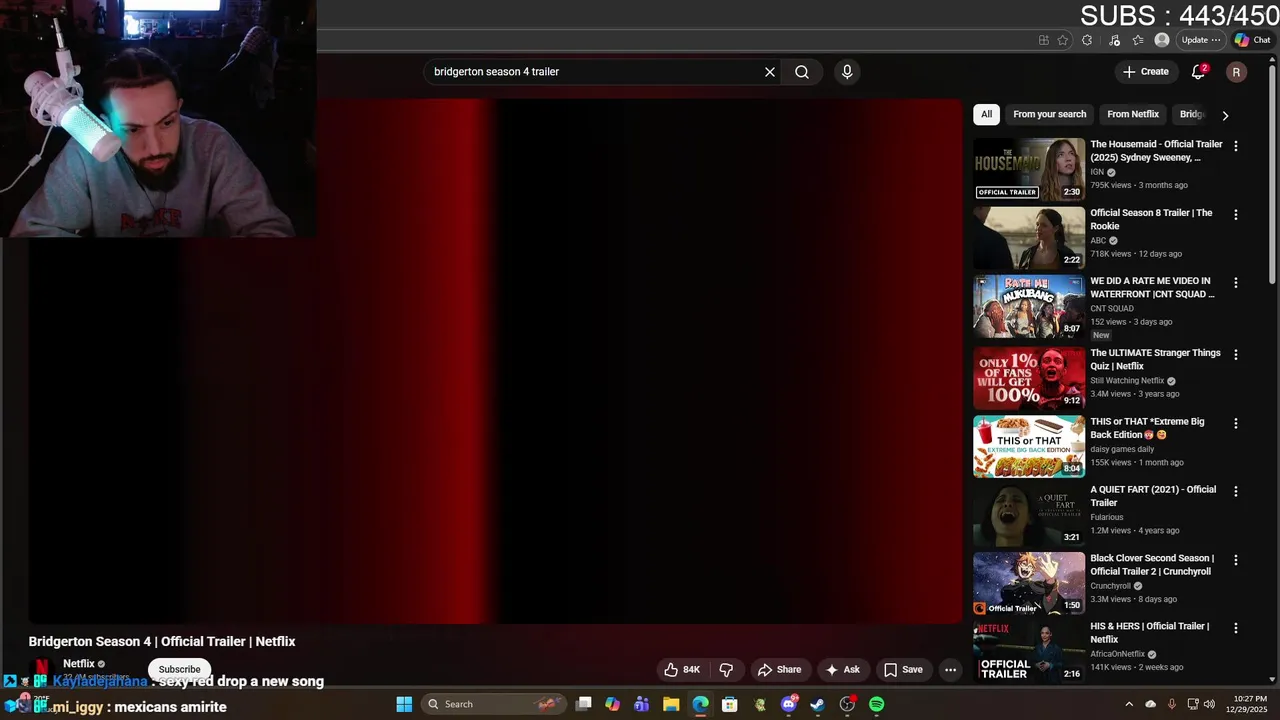Open the R account avatar menu
The width and height of the screenshot is (1280, 720).
1236,72
